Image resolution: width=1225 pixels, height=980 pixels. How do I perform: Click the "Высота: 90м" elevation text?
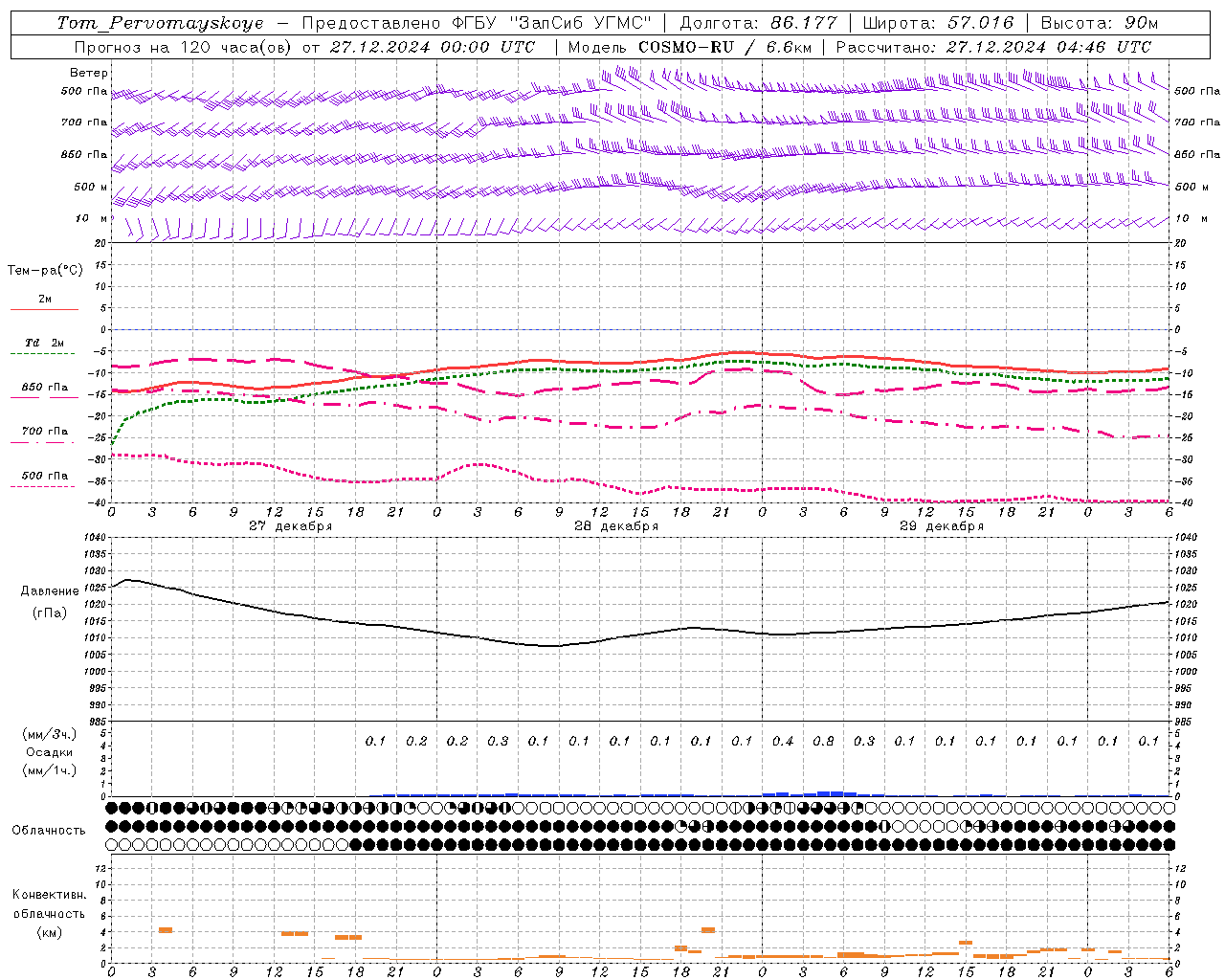(x=1099, y=23)
